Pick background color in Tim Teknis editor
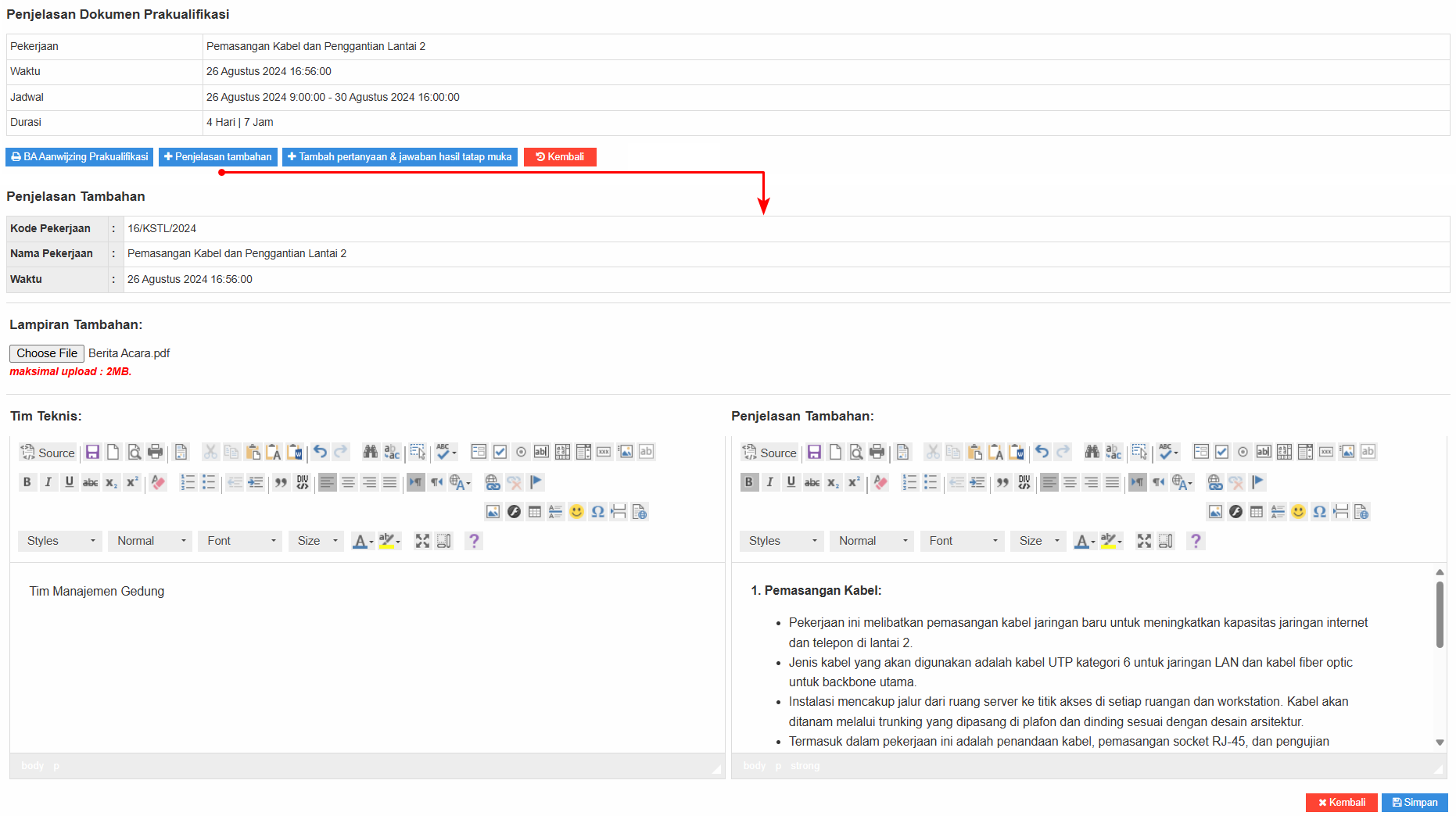This screenshot has height=816, width=1456. 389,541
